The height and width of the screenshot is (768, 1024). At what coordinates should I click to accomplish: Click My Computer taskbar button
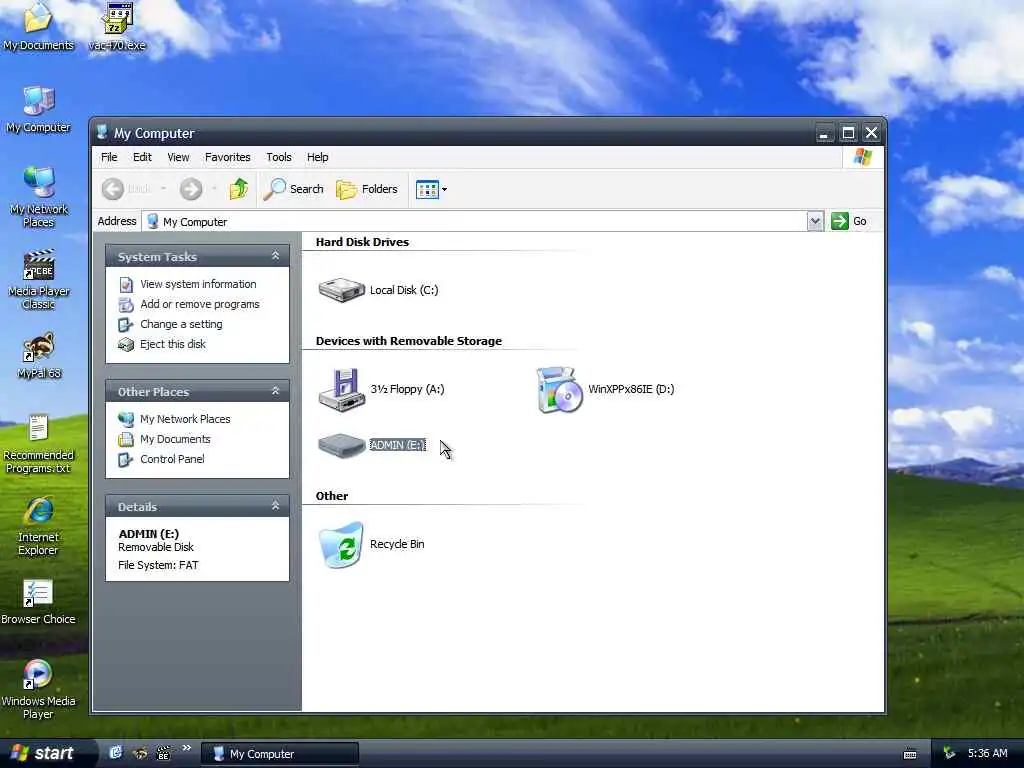click(279, 754)
